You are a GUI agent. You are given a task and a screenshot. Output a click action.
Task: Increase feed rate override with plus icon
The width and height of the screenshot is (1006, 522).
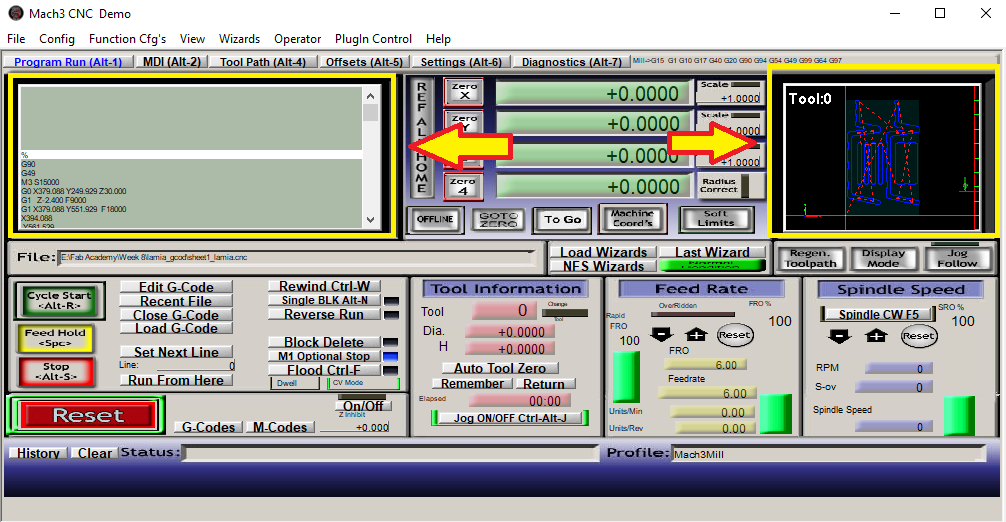pyautogui.click(x=696, y=334)
